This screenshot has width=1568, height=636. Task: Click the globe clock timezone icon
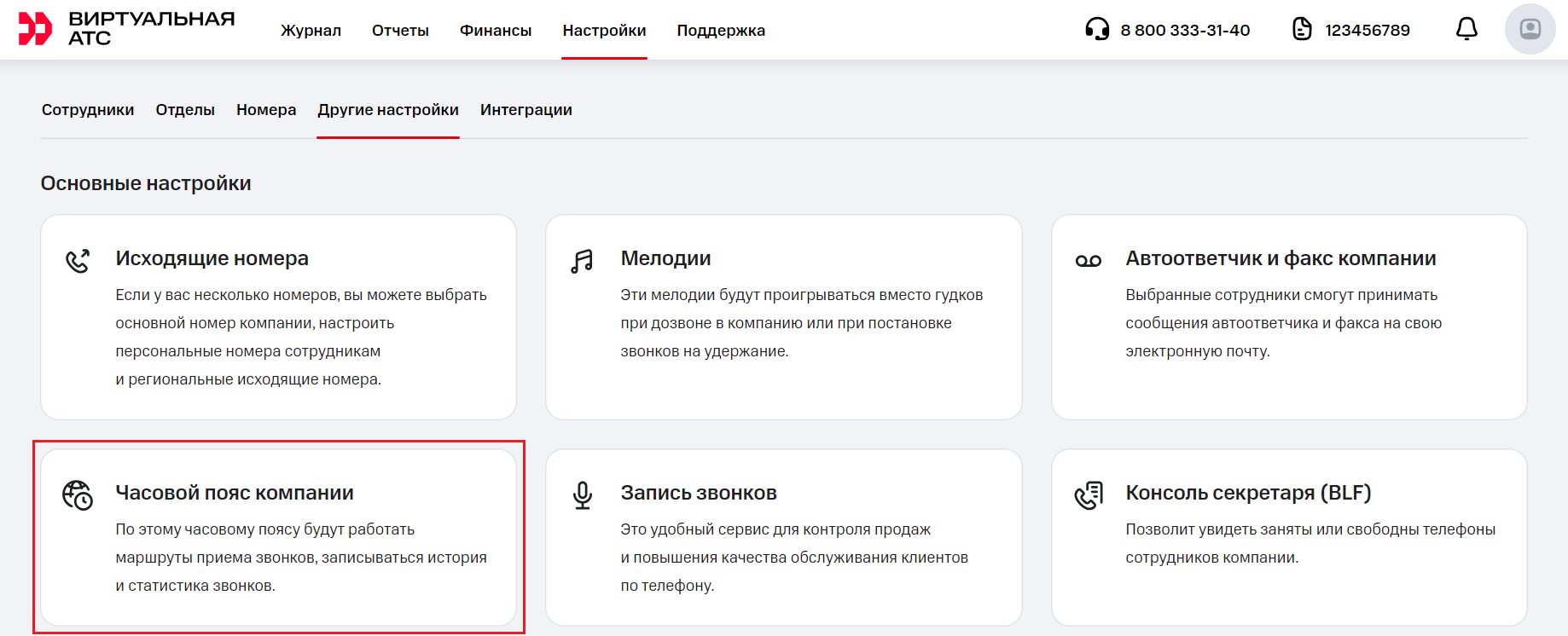tap(78, 495)
